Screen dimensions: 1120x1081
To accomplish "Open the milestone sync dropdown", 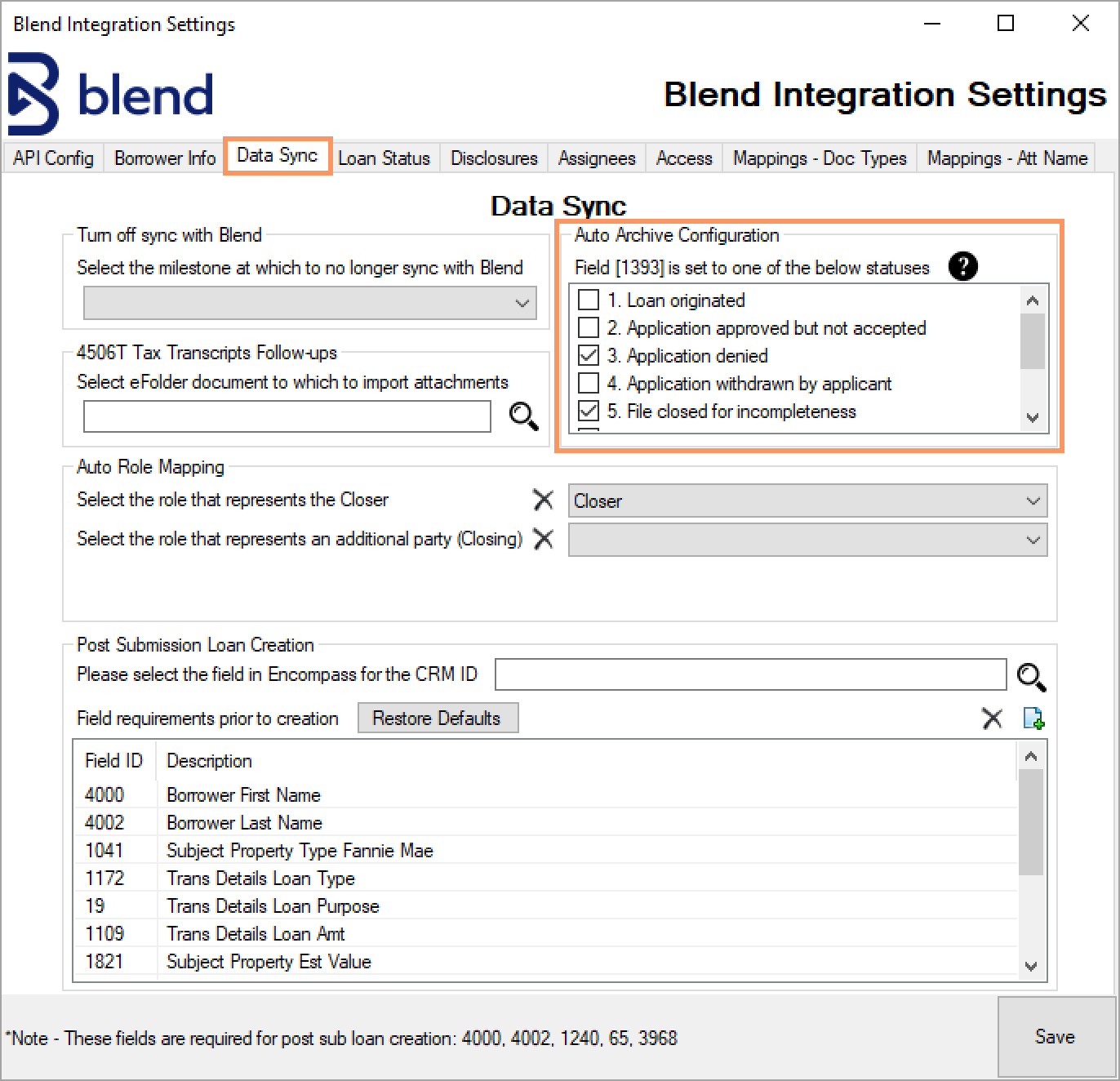I will pyautogui.click(x=310, y=303).
